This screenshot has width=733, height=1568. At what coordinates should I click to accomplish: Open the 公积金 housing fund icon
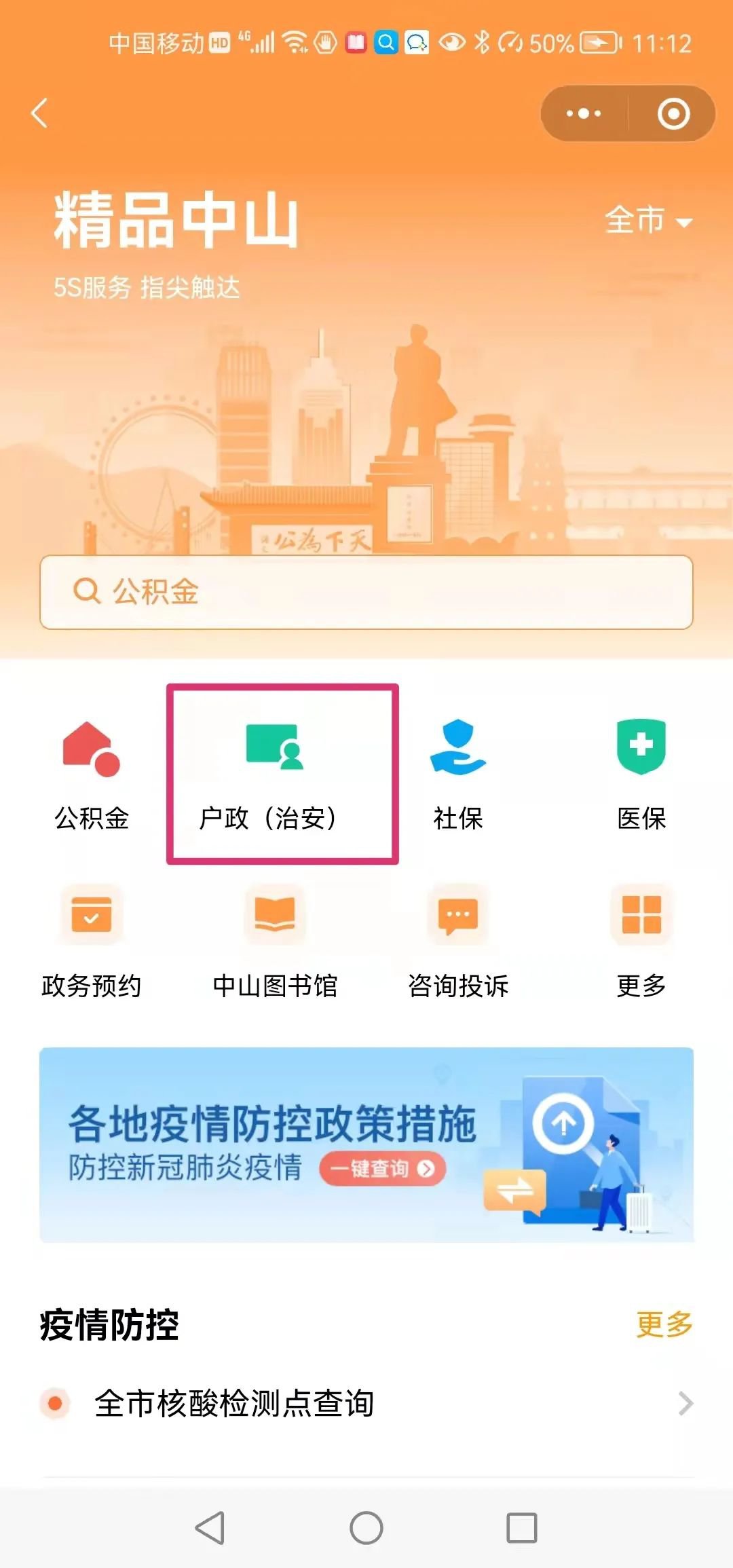tap(91, 748)
